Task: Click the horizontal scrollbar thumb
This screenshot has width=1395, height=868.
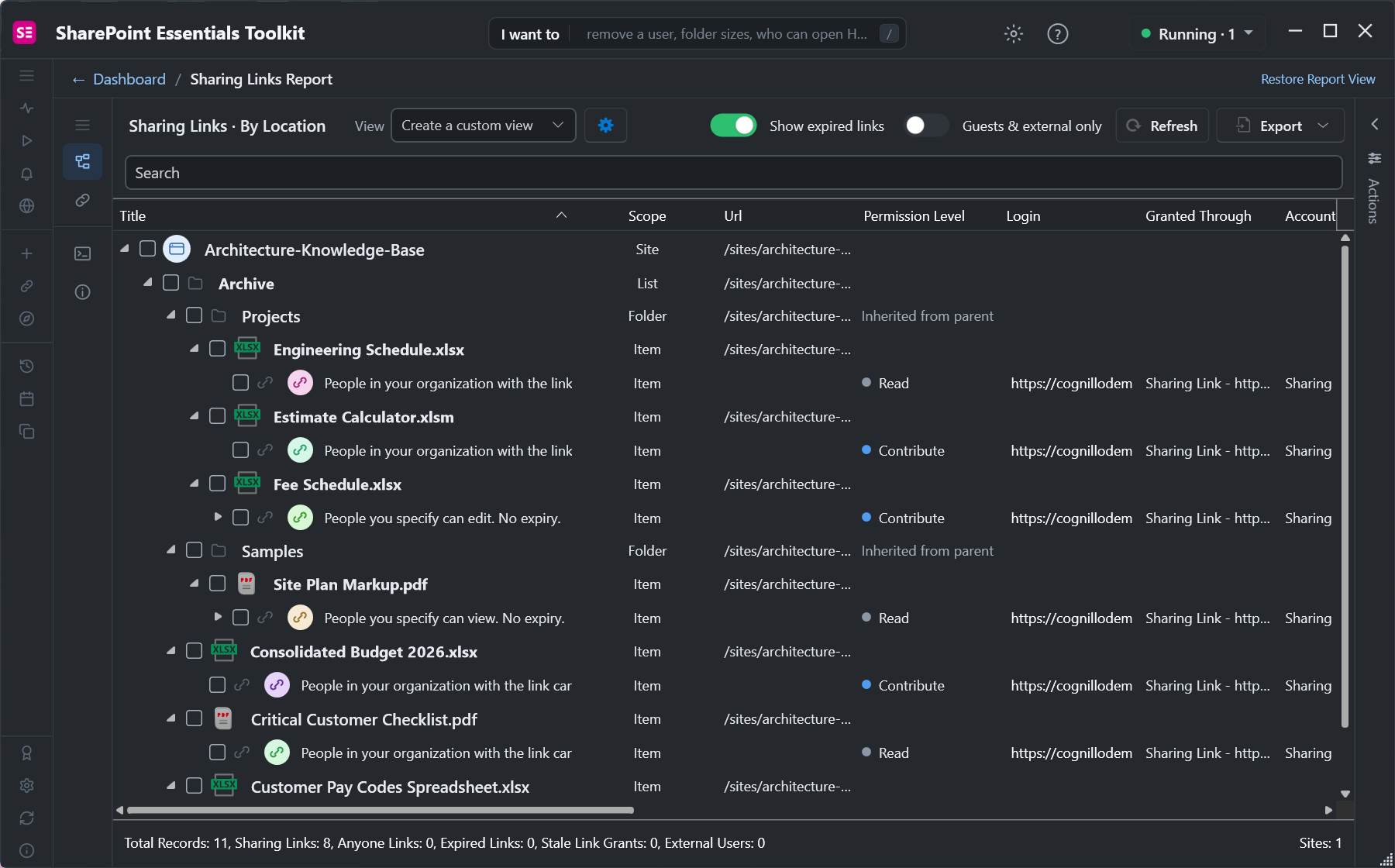Action: coord(381,811)
